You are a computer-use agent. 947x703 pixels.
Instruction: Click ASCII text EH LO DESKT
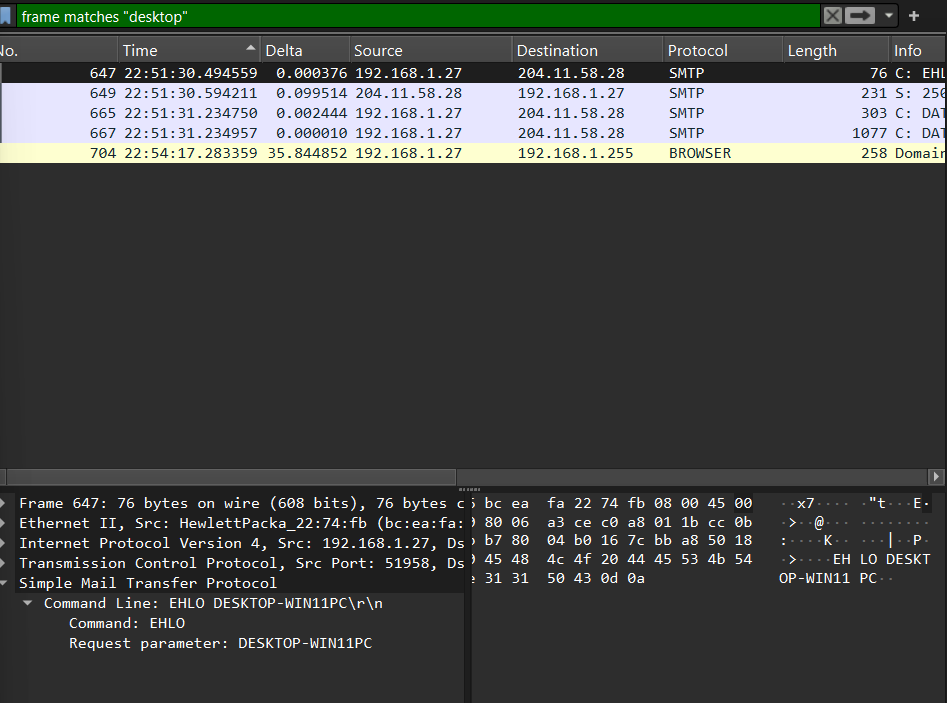881,559
